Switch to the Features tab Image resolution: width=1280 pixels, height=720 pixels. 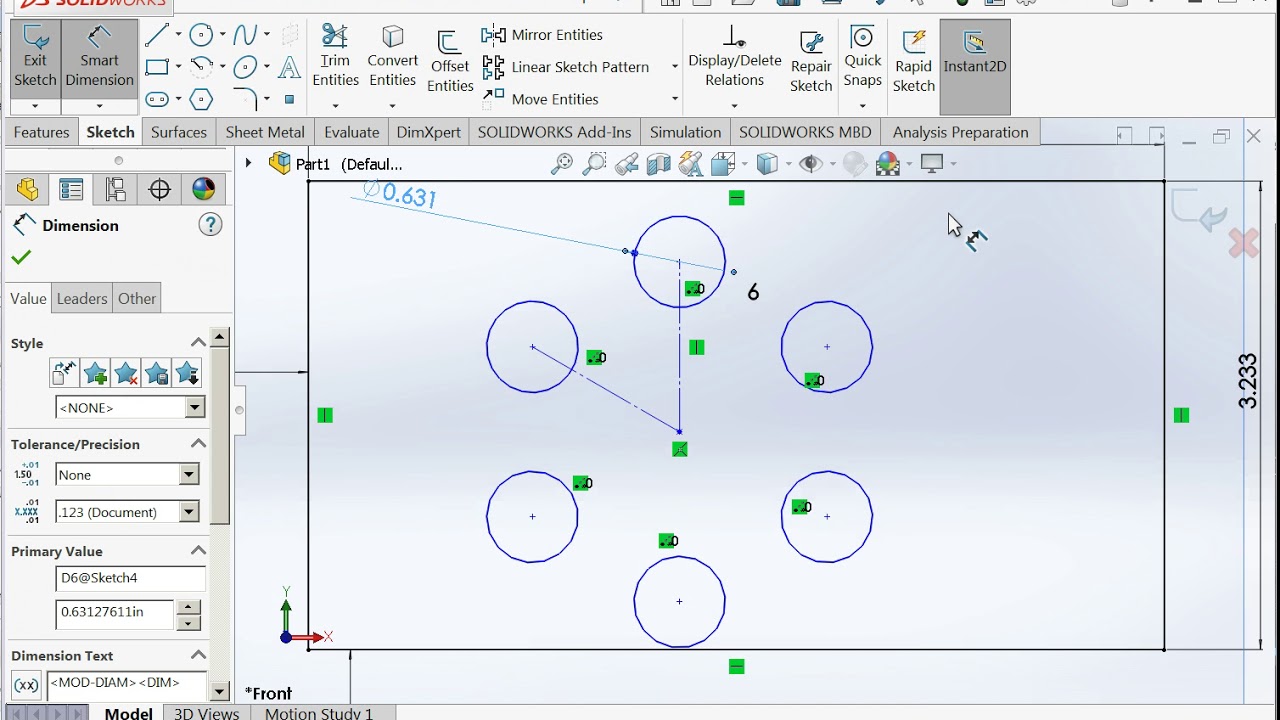pos(41,132)
